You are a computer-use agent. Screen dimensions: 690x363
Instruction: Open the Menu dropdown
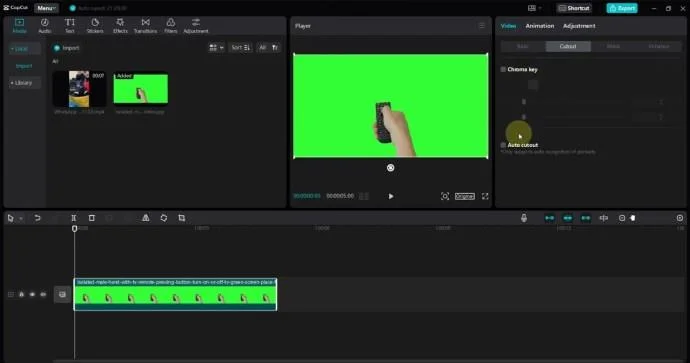point(46,8)
